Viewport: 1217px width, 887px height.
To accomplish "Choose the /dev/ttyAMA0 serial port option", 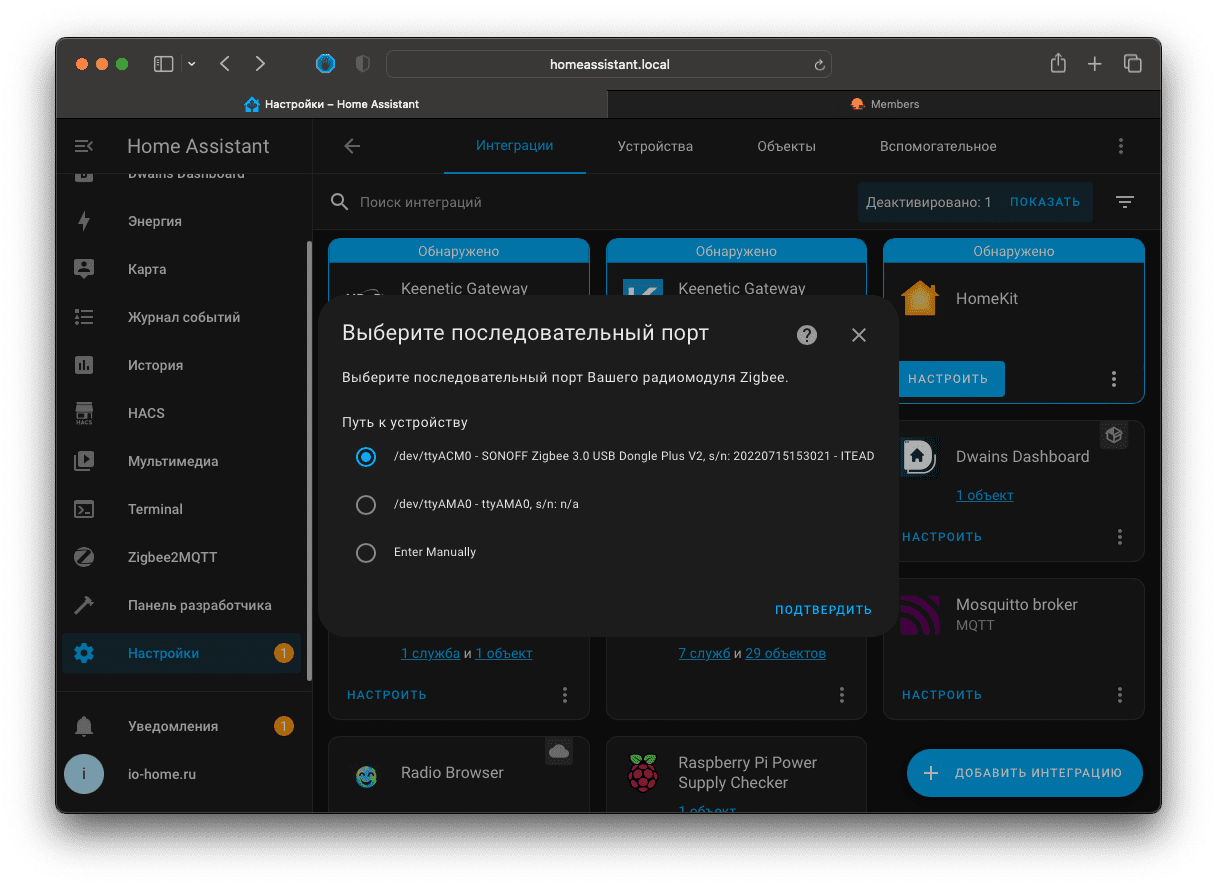I will tap(366, 505).
